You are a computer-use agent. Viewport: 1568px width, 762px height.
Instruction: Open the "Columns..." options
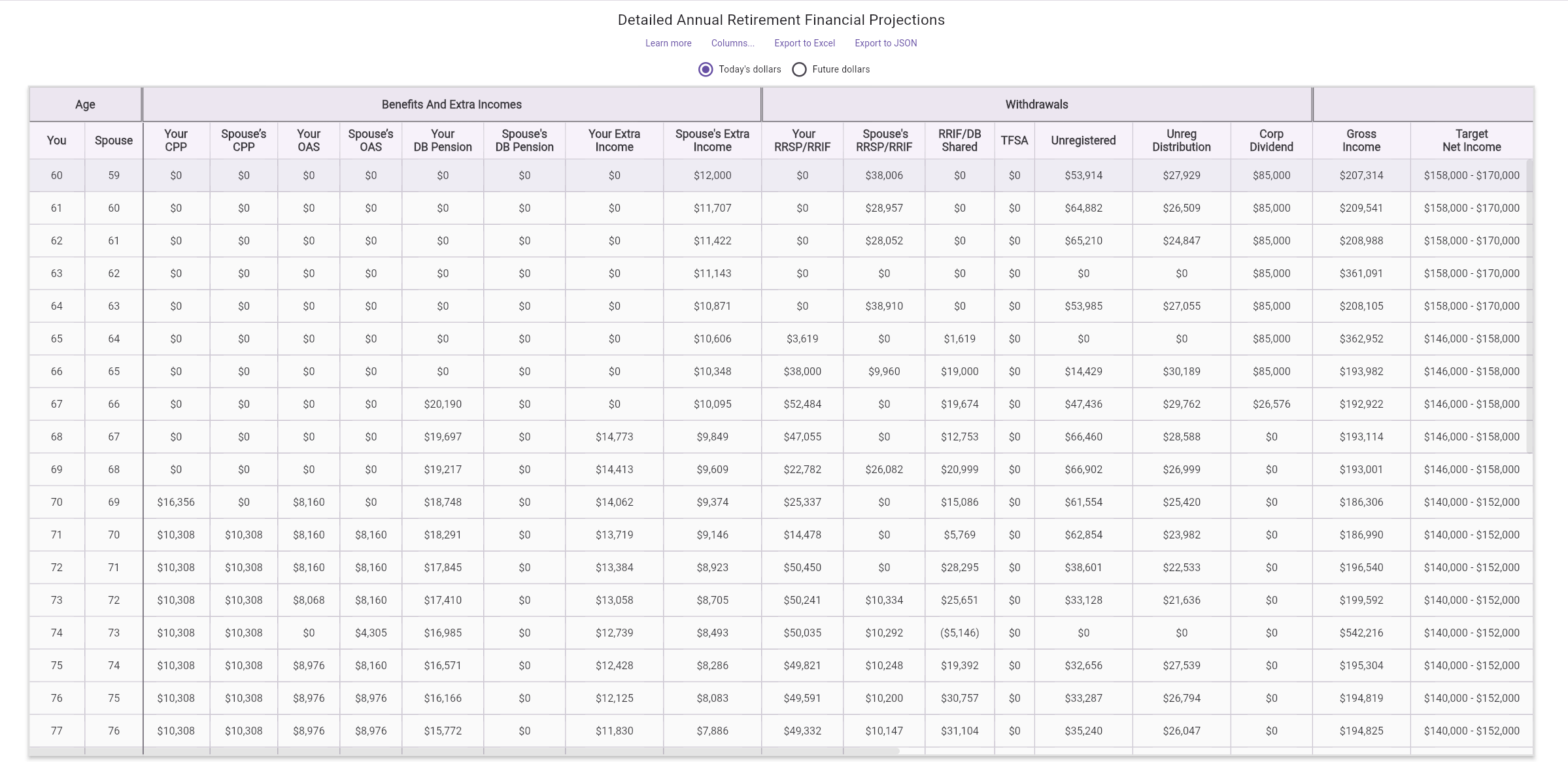coord(732,43)
